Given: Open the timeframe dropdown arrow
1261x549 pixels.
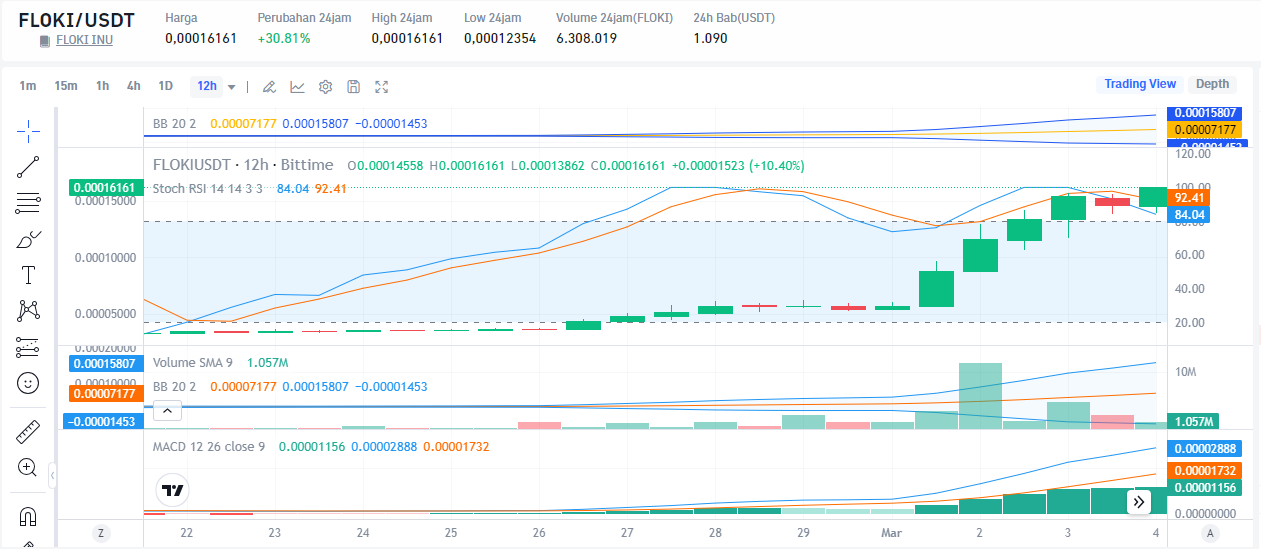Looking at the screenshot, I should 232,87.
